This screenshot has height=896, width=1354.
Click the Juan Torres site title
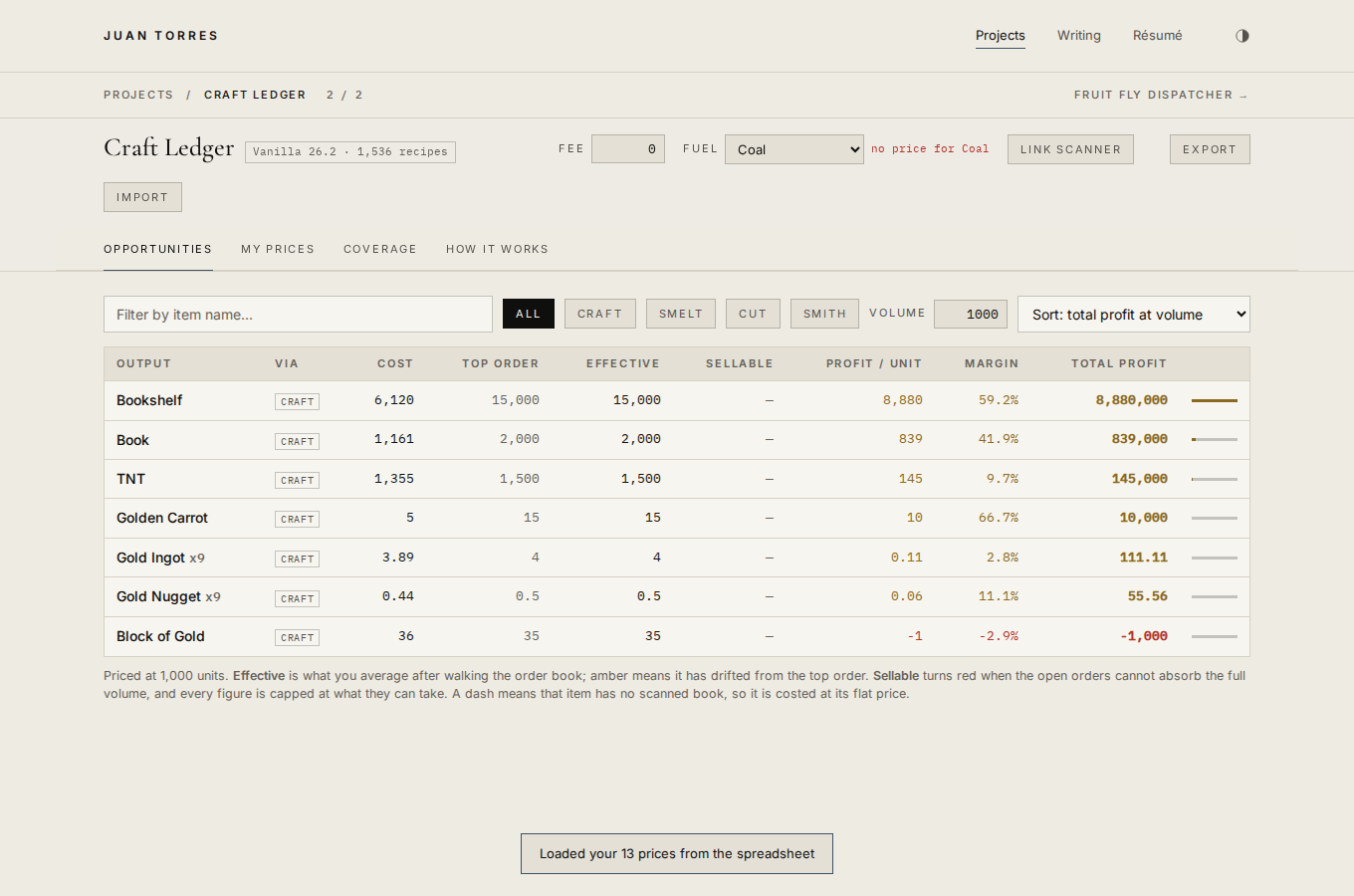pyautogui.click(x=161, y=36)
